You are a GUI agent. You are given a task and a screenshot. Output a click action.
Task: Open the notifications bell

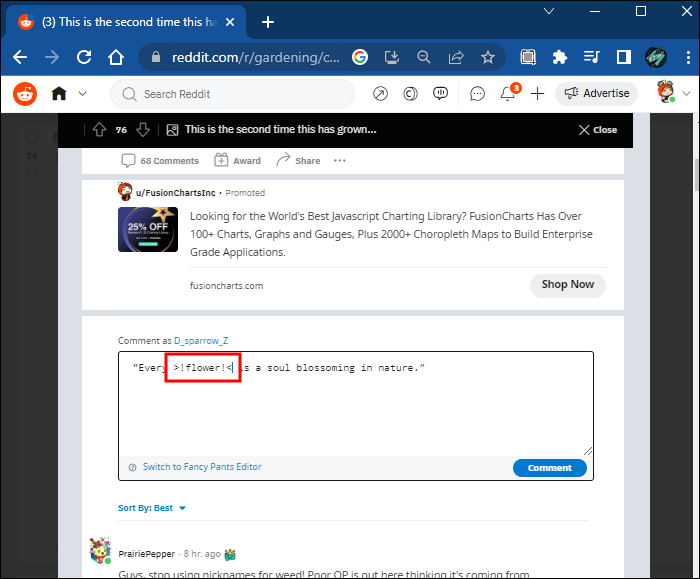[508, 94]
